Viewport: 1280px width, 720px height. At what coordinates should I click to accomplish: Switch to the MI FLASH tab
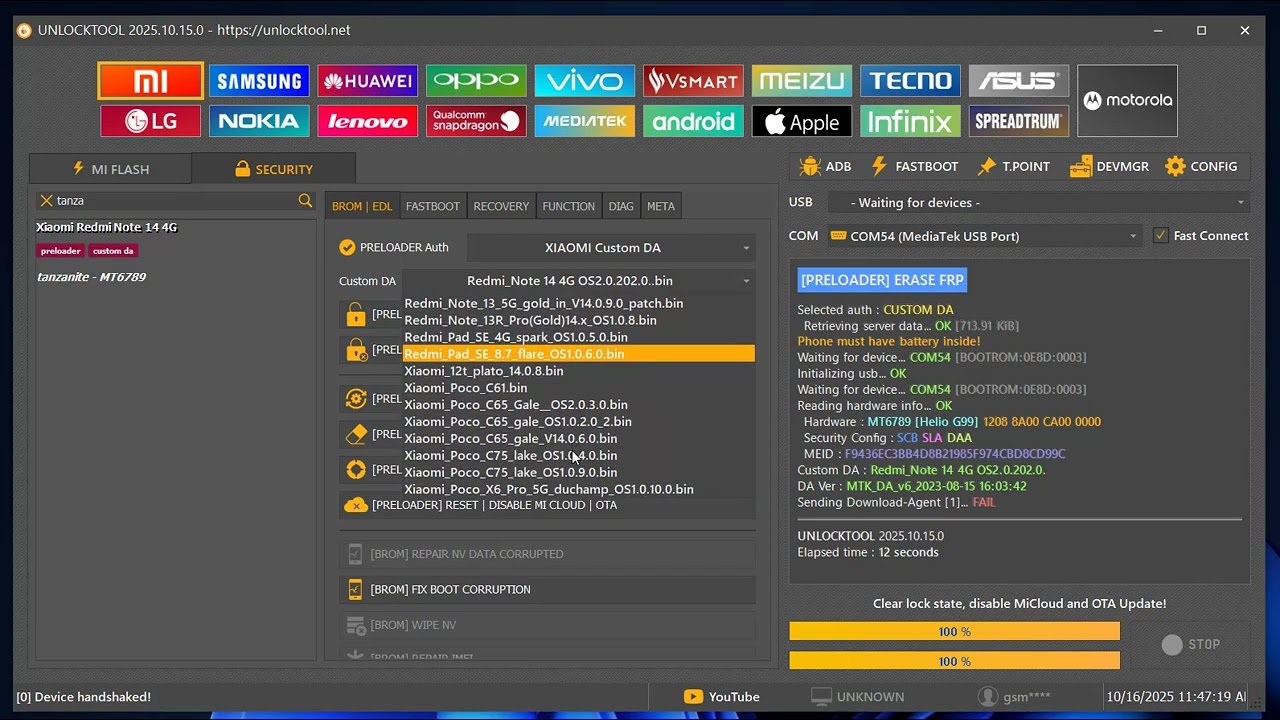[x=110, y=169]
